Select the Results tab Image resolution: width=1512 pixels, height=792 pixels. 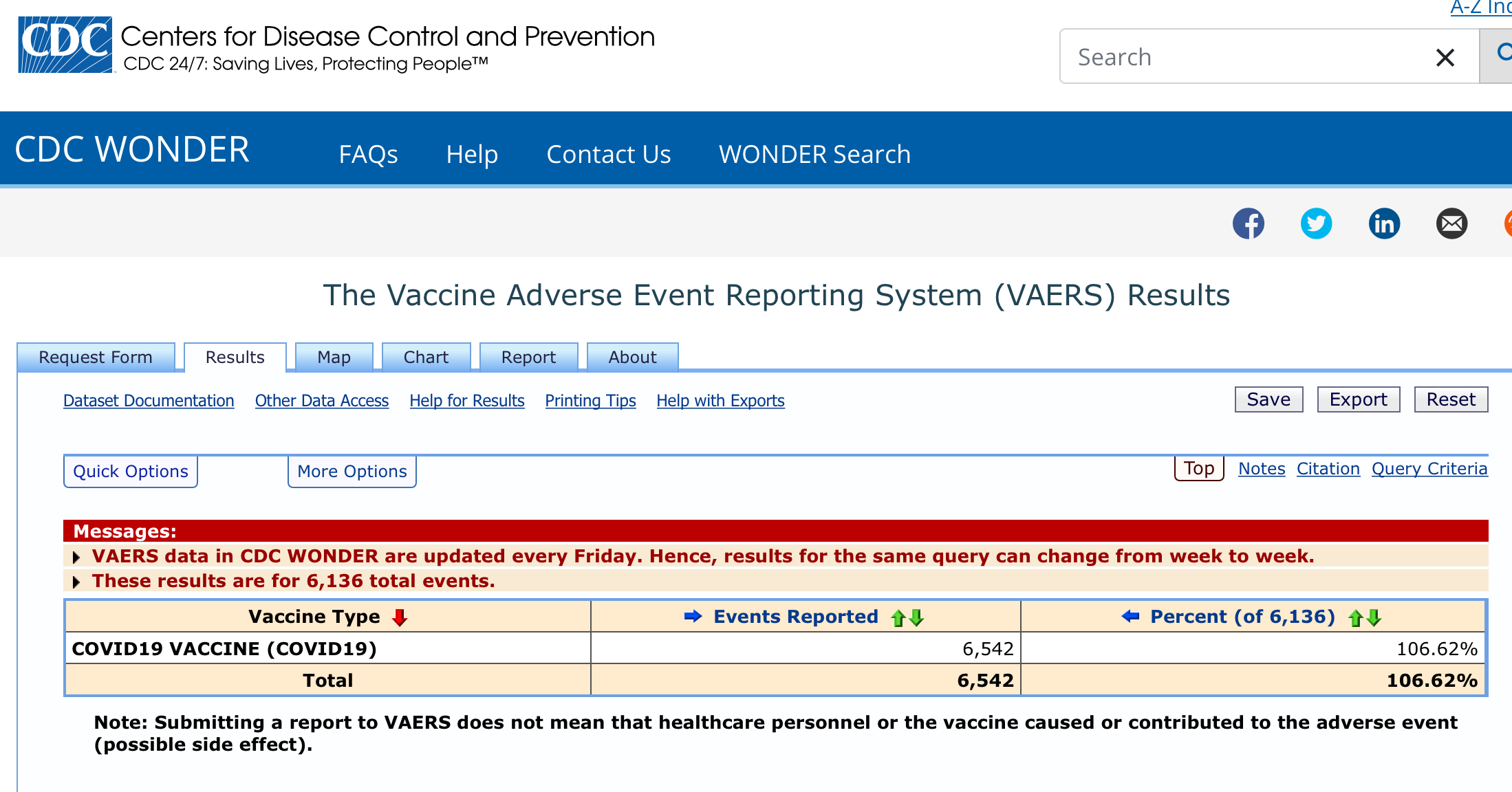pos(235,357)
